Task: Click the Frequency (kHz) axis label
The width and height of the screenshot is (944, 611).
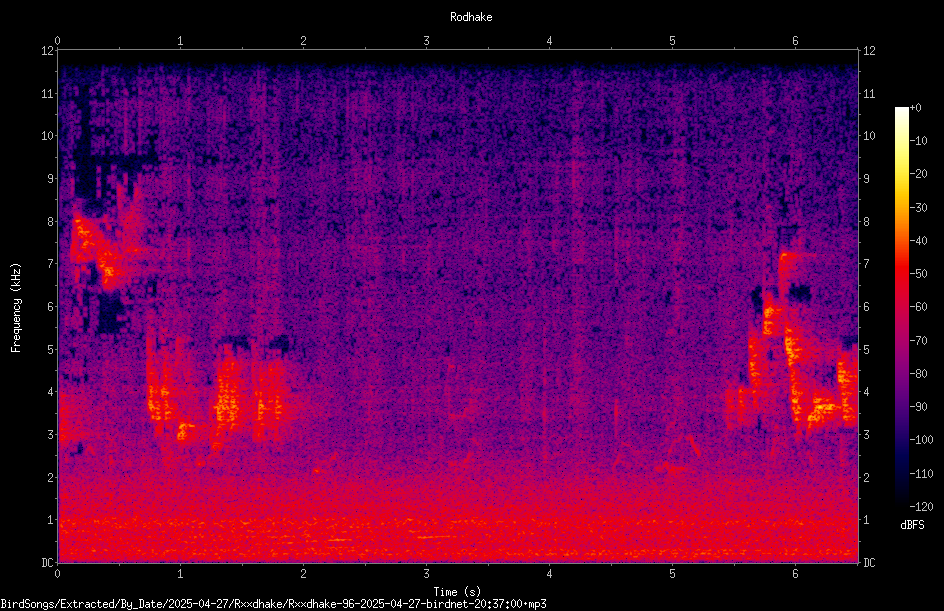Action: (x=16, y=307)
